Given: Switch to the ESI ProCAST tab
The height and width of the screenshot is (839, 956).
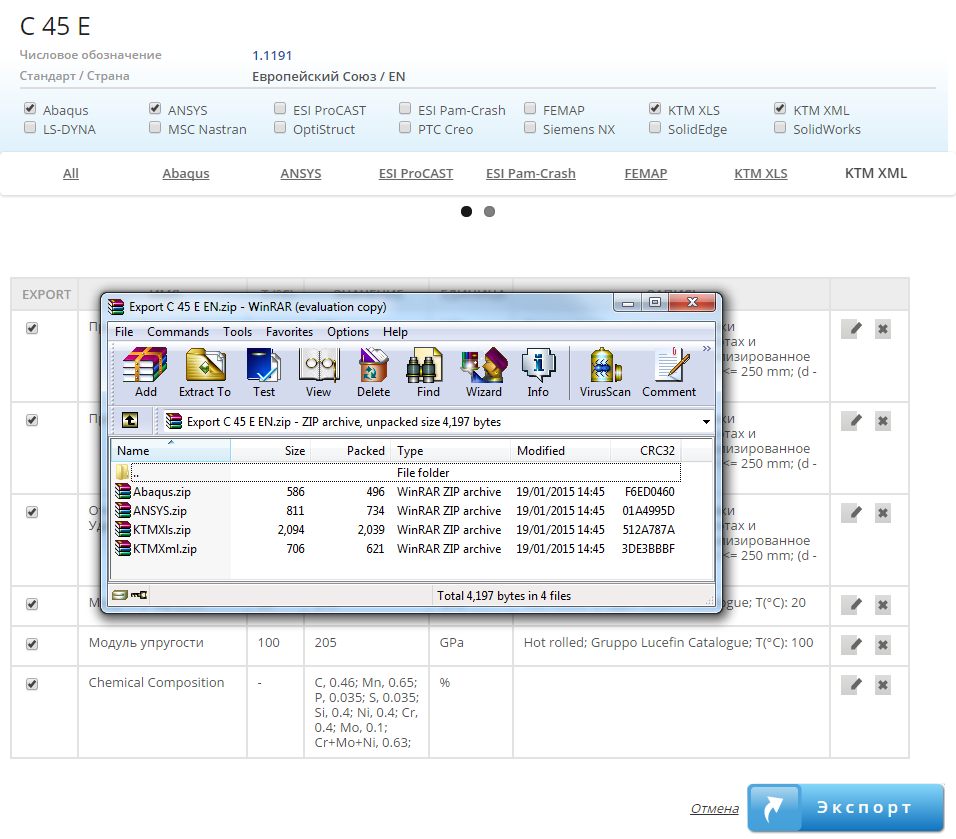Looking at the screenshot, I should 416,173.
